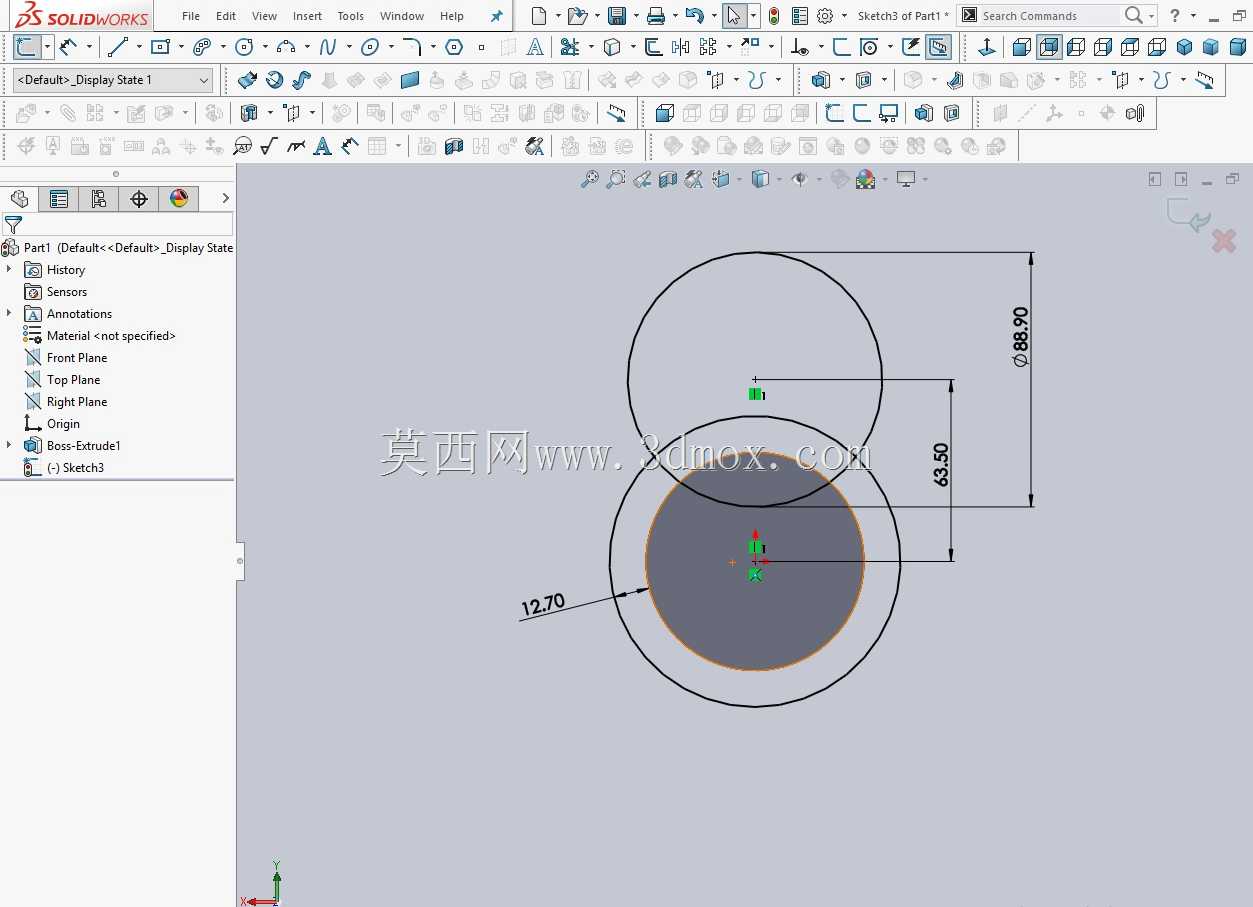
Task: Switch to the PropertyManager tab
Action: tap(59, 199)
